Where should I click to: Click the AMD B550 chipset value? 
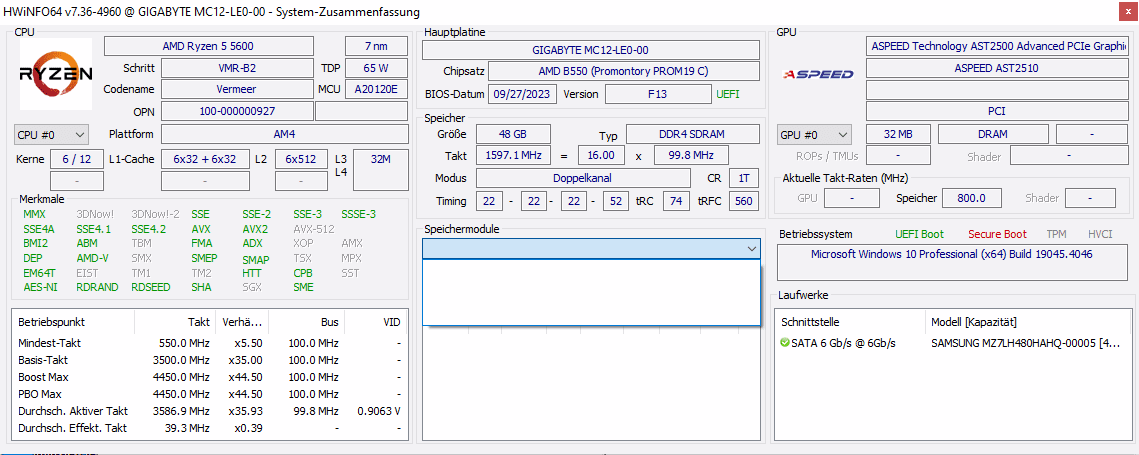click(624, 71)
